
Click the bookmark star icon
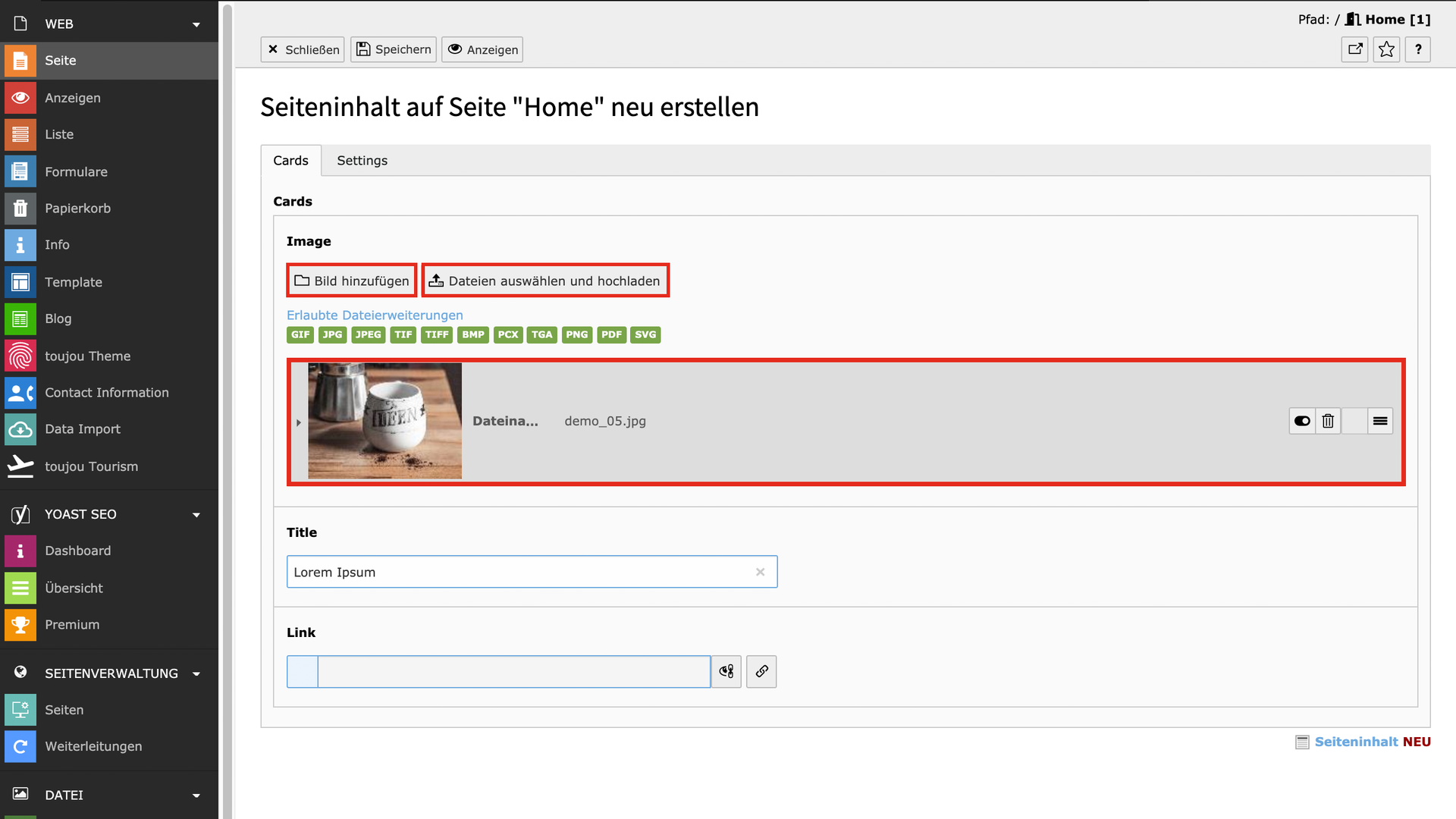pos(1386,49)
